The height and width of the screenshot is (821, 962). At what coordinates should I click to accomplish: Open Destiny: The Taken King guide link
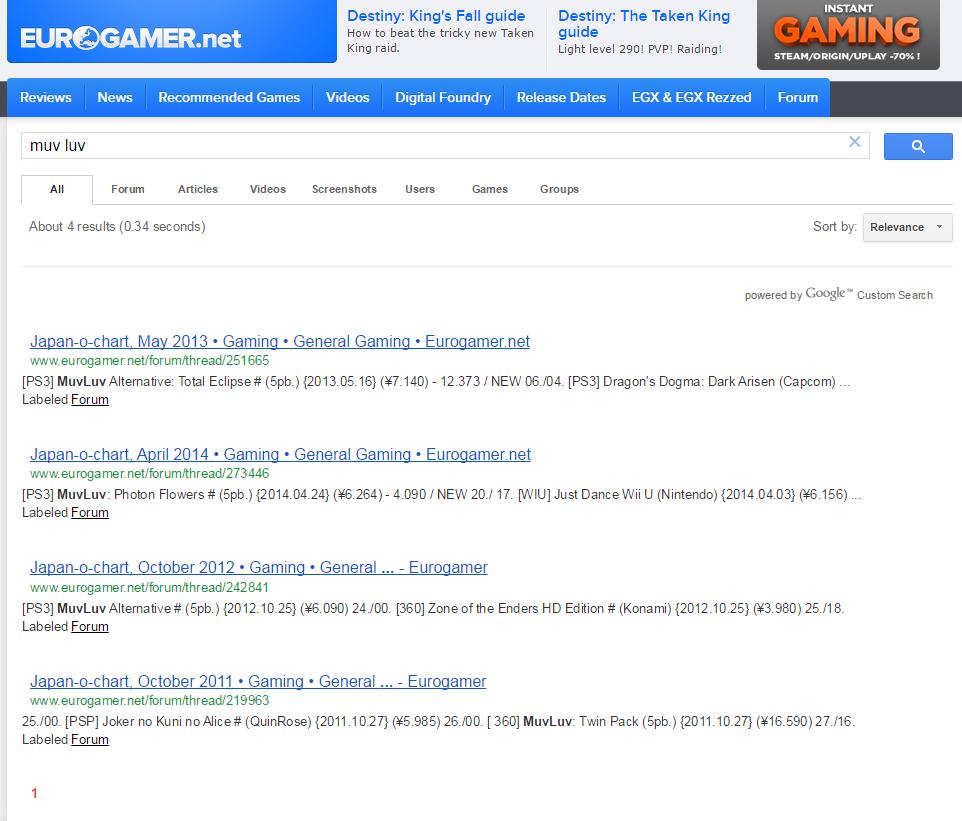[644, 24]
